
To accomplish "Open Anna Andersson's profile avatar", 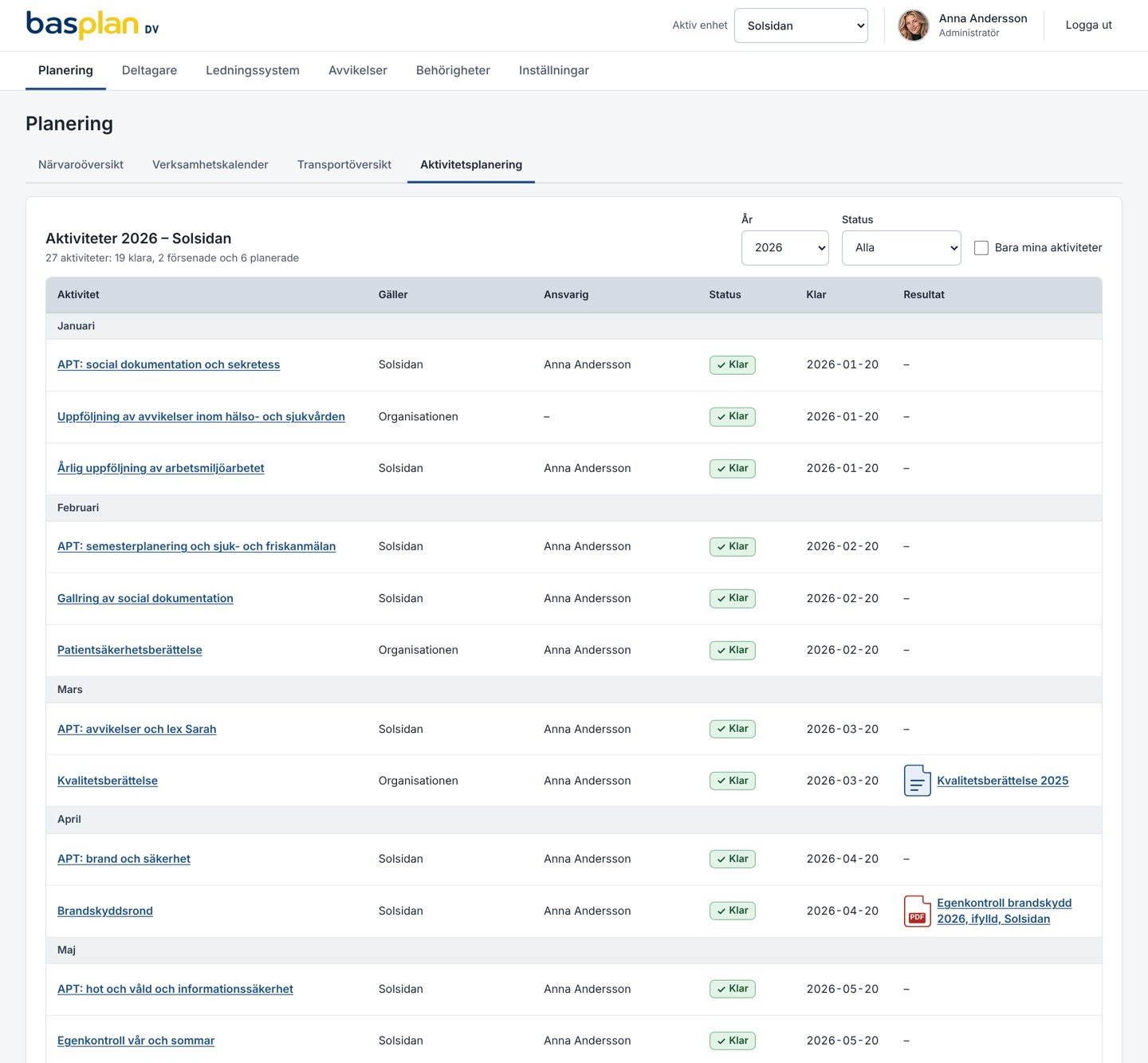I will 914,26.
